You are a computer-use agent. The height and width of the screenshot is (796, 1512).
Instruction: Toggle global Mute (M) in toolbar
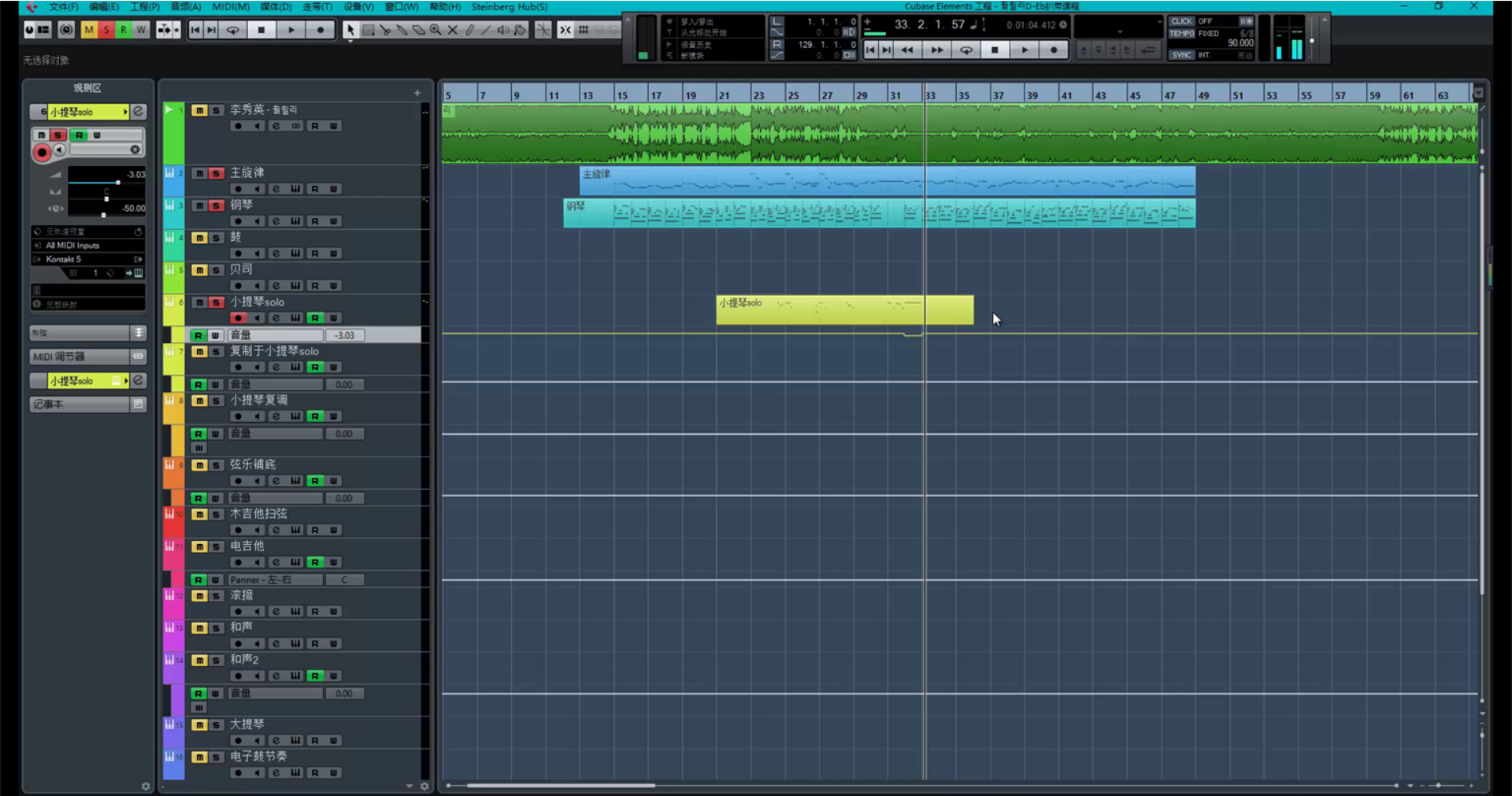89,30
